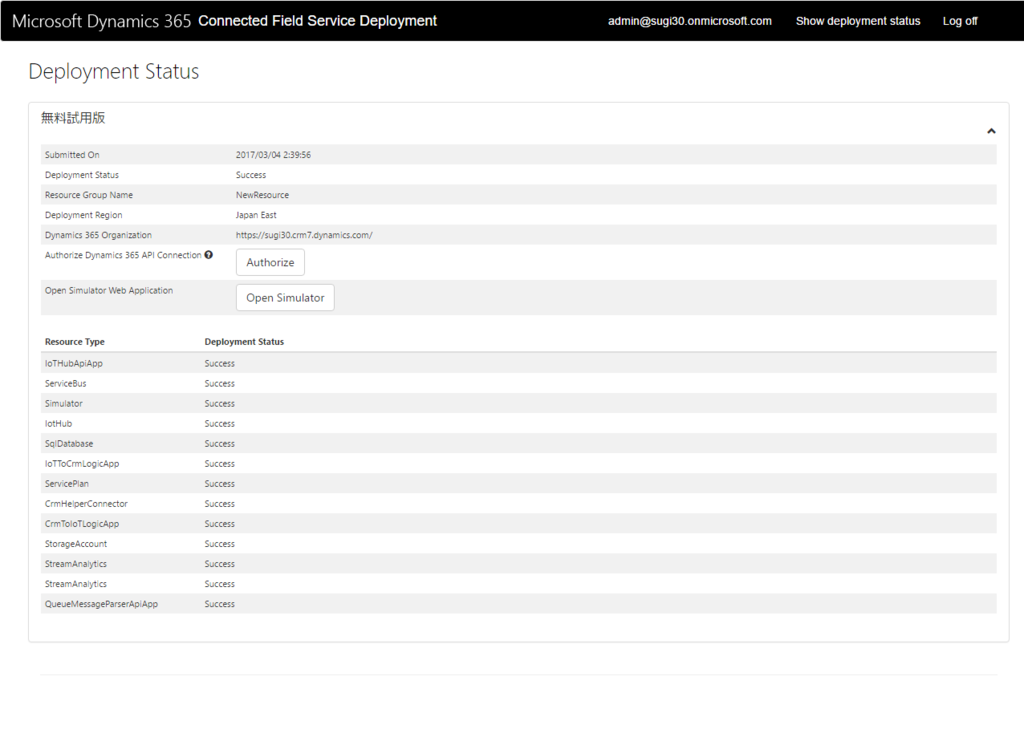Click Success status for SqlDatabase
The image size is (1024, 733).
[x=219, y=444]
